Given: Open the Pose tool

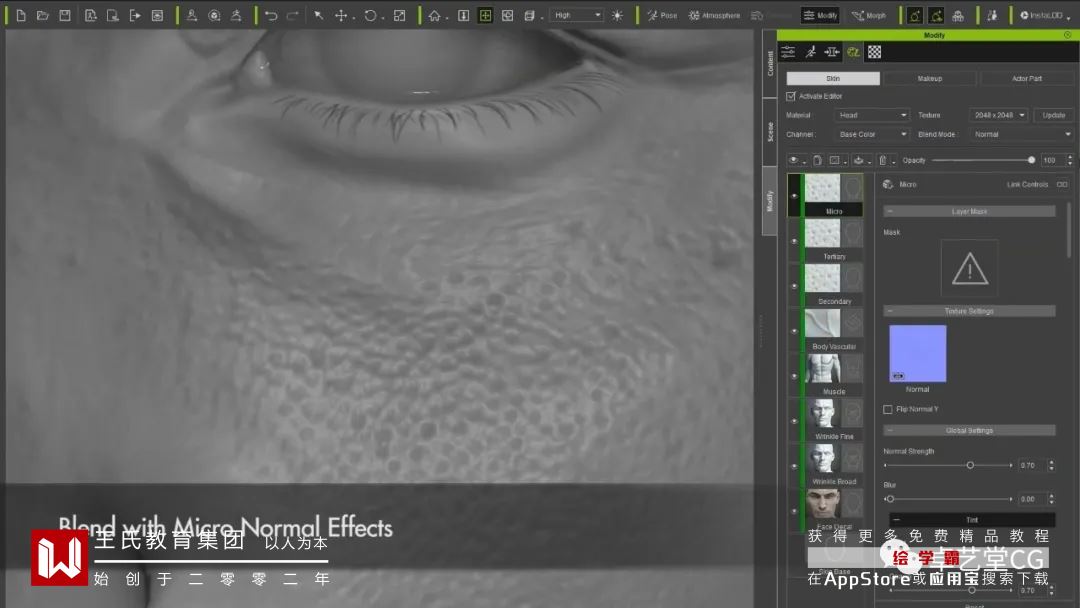Looking at the screenshot, I should click(662, 15).
